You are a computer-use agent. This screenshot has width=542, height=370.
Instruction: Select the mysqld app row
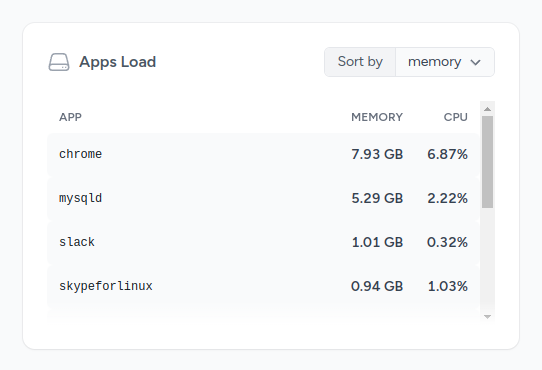pos(263,198)
